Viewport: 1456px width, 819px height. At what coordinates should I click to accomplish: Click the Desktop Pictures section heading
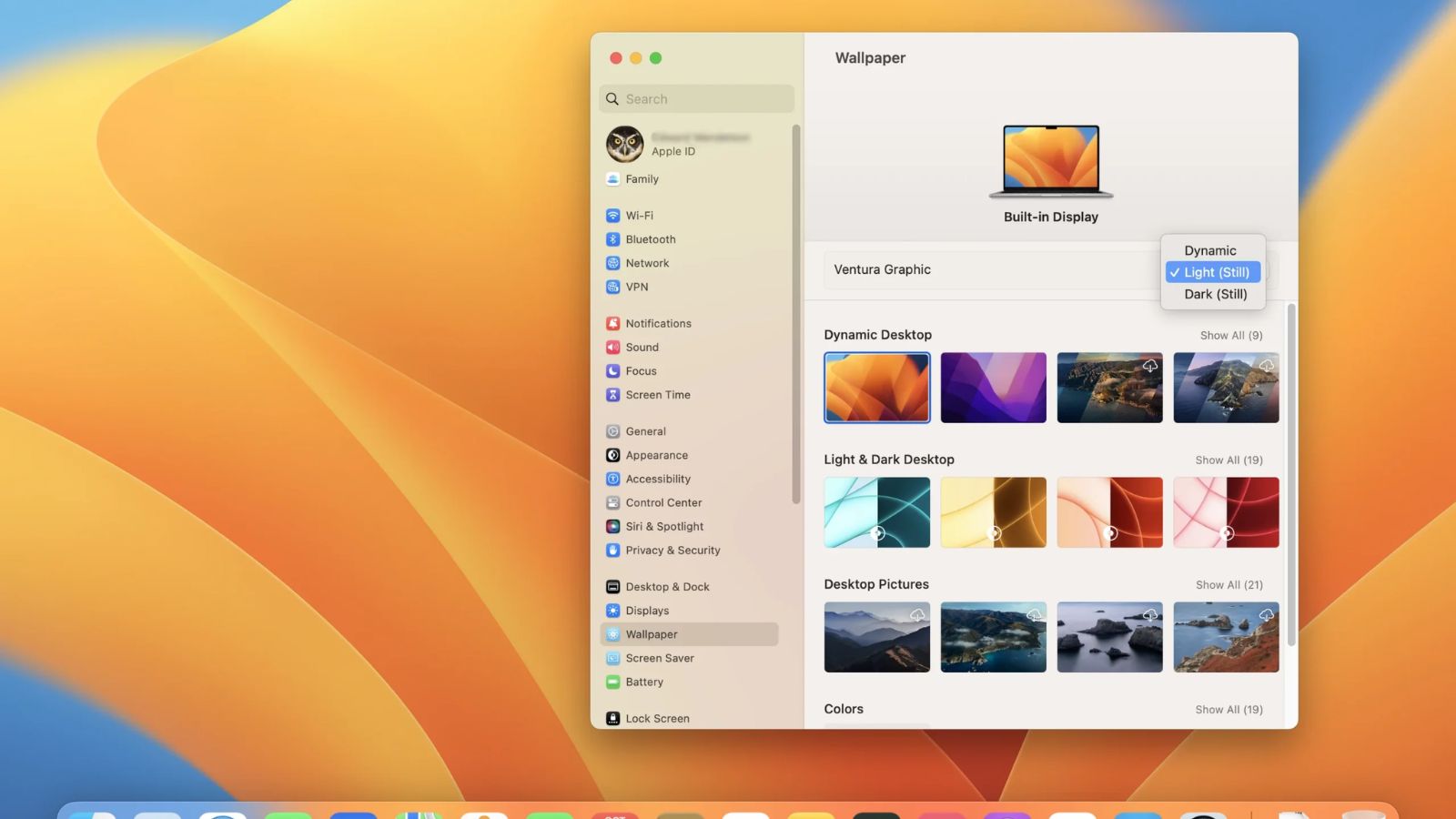pos(876,584)
